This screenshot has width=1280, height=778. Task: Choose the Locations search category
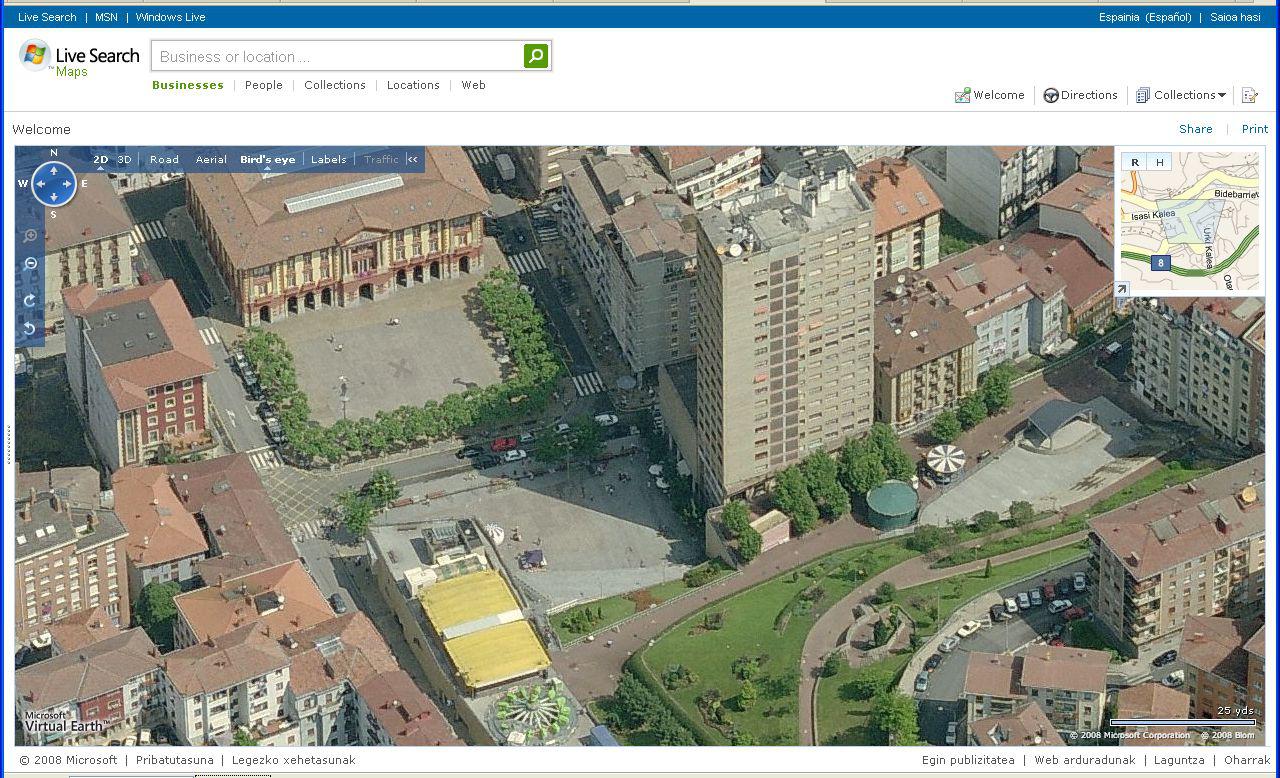(413, 85)
